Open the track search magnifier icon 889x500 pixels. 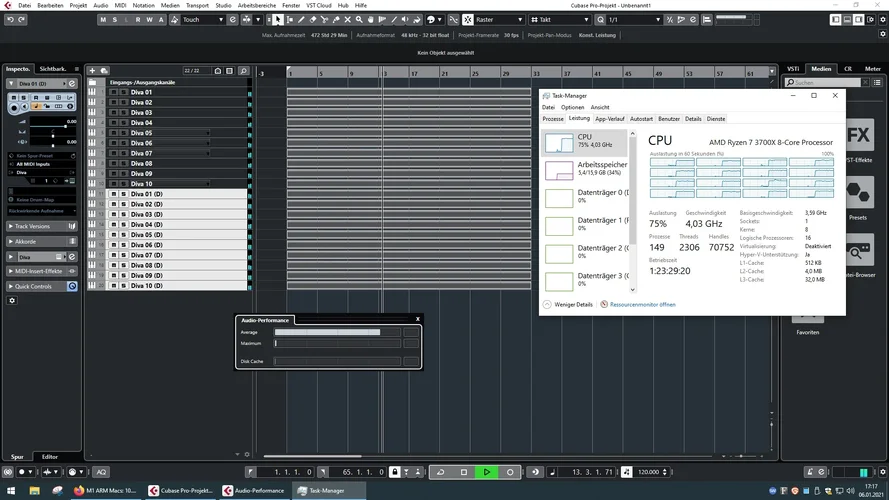[243, 71]
